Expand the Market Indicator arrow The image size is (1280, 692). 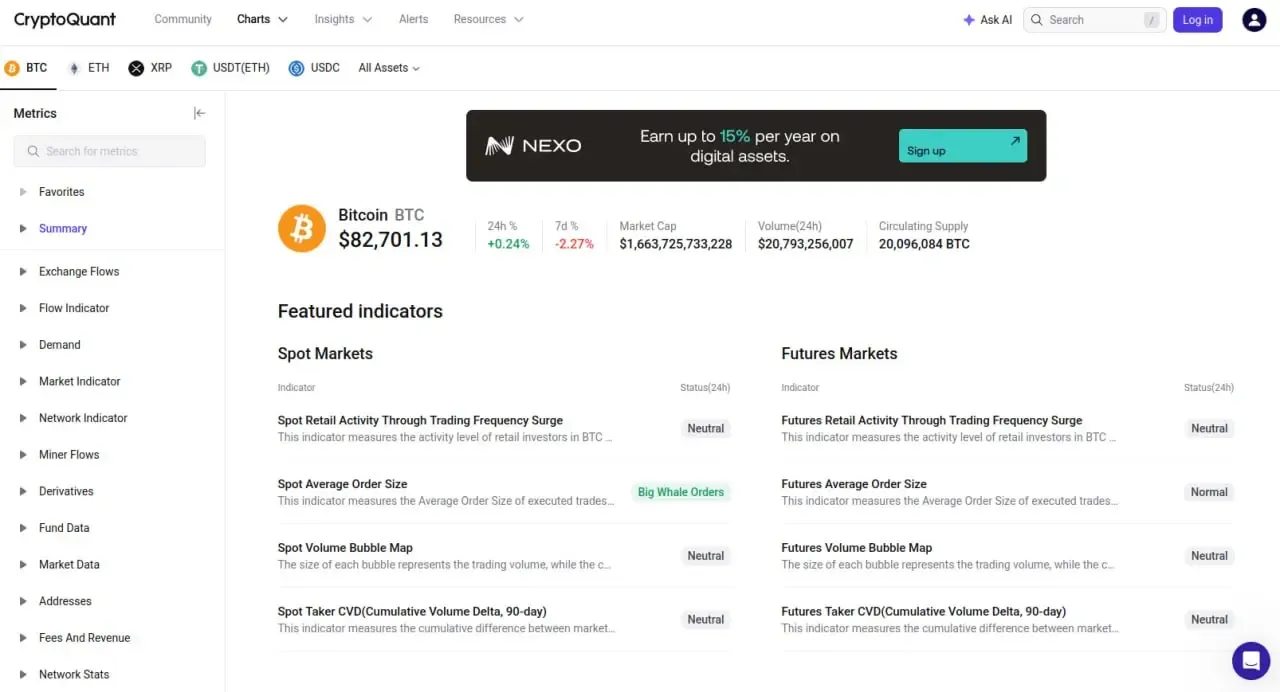(x=23, y=381)
